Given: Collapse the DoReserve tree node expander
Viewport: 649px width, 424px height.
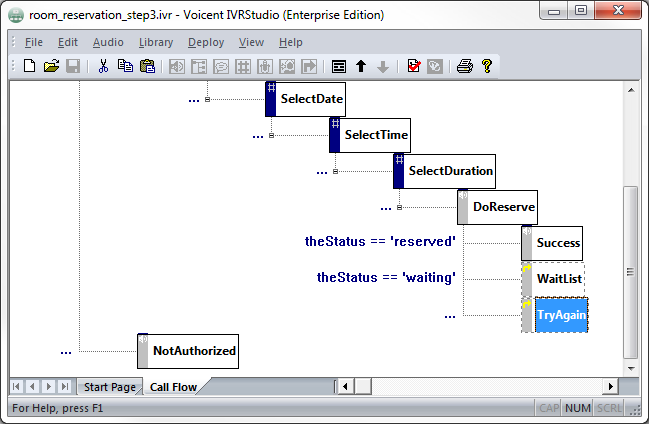Looking at the screenshot, I should 399,208.
